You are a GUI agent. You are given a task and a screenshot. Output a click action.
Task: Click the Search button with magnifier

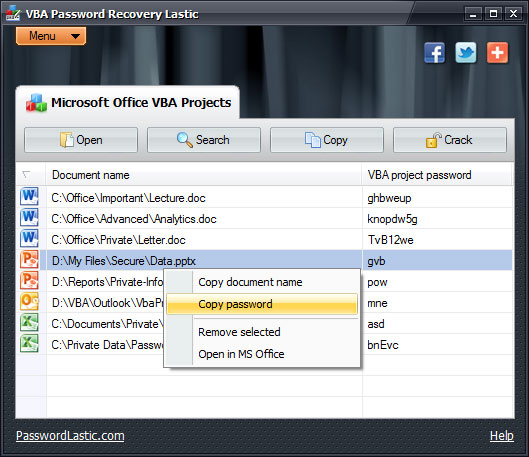pos(204,140)
